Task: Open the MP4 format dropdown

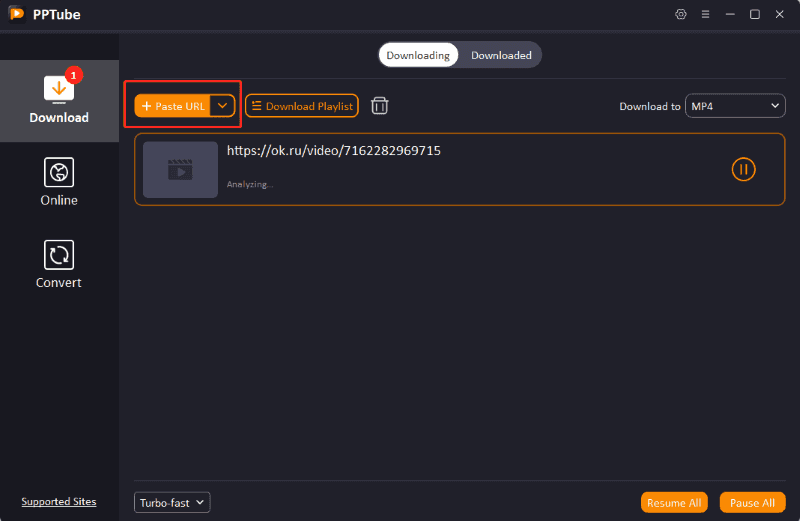Action: click(735, 106)
